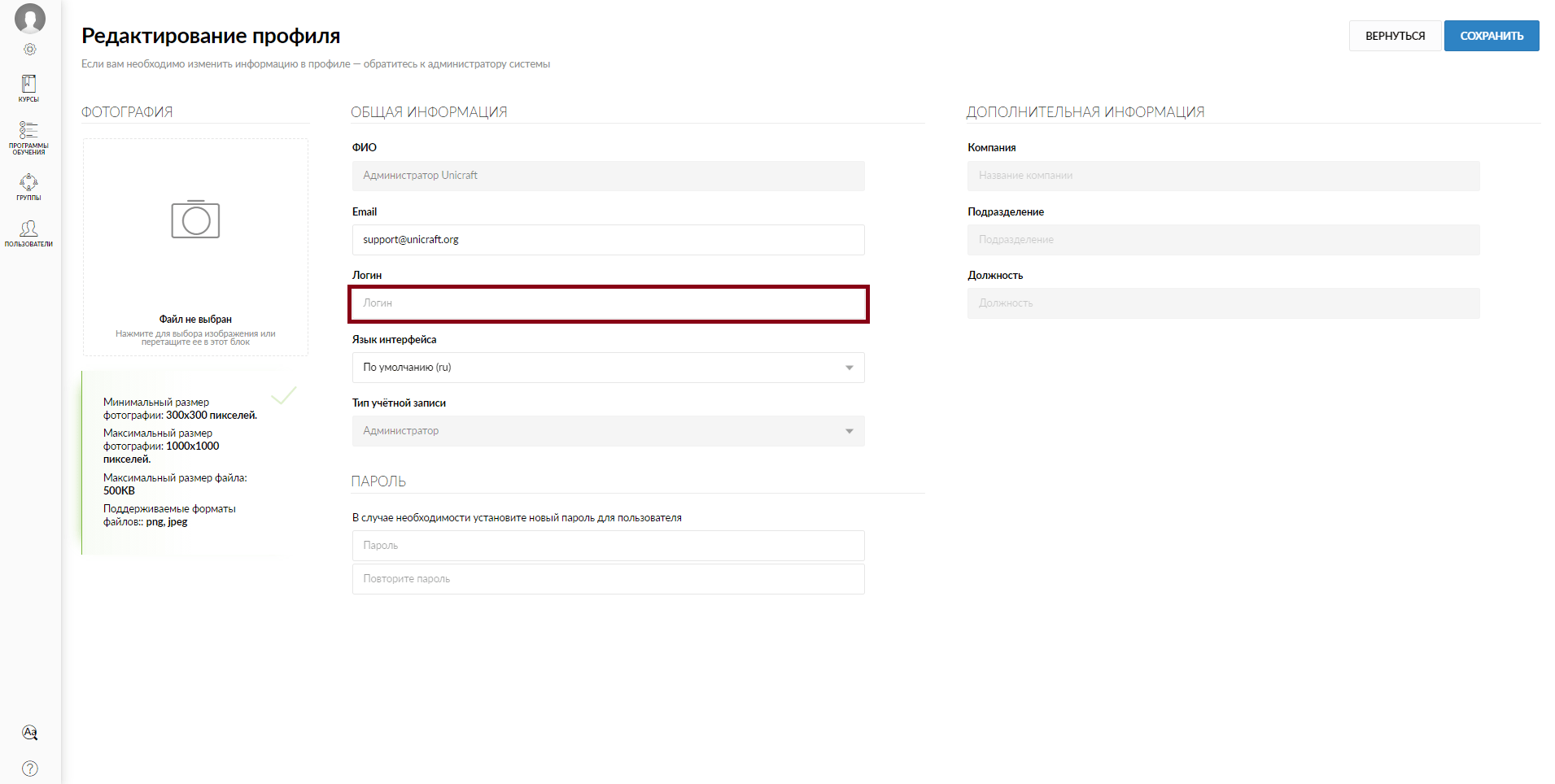Select the Должность field
This screenshot has height=784, width=1555.
tap(1223, 303)
